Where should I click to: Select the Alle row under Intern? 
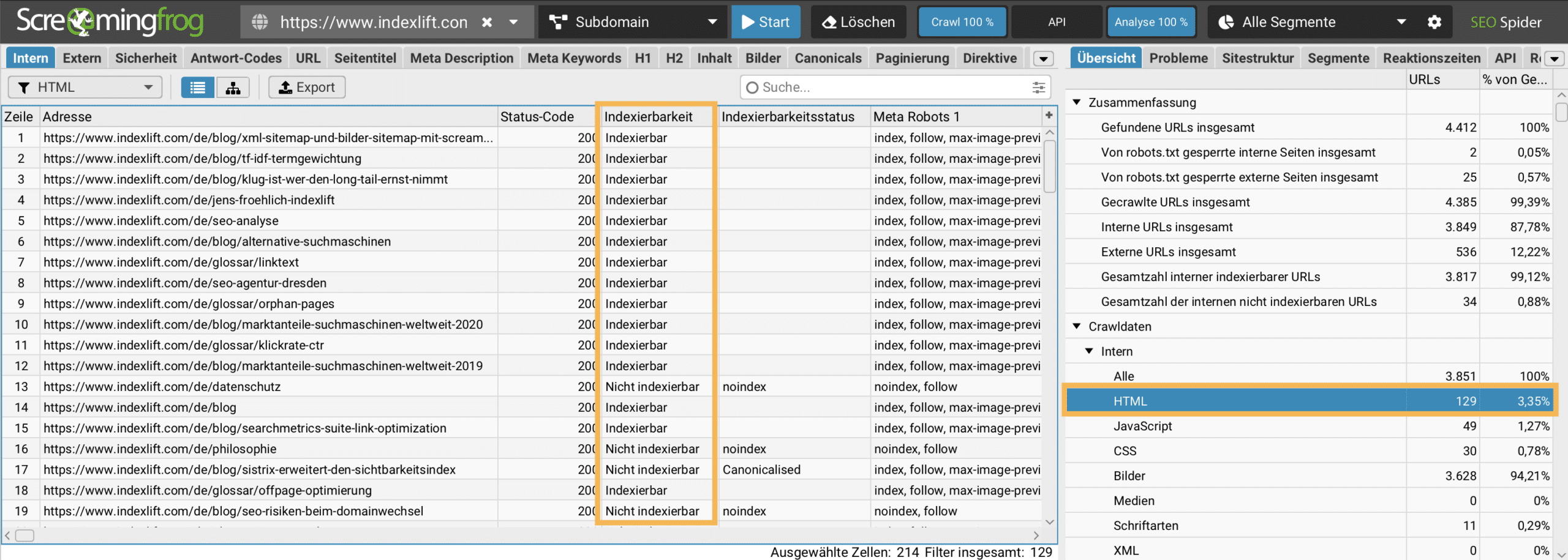click(x=1309, y=376)
